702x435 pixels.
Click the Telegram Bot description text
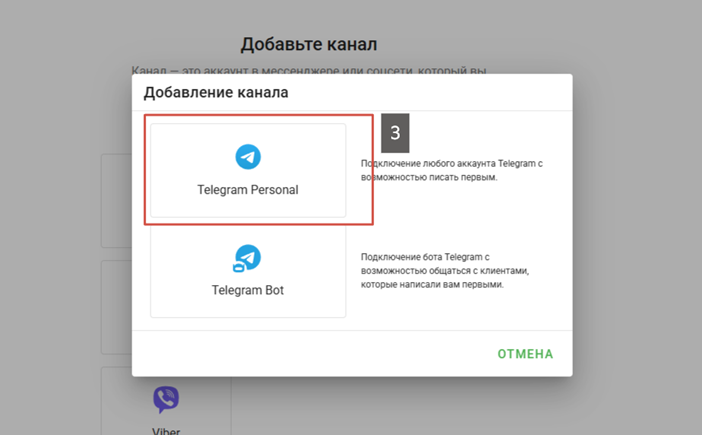tap(444, 271)
